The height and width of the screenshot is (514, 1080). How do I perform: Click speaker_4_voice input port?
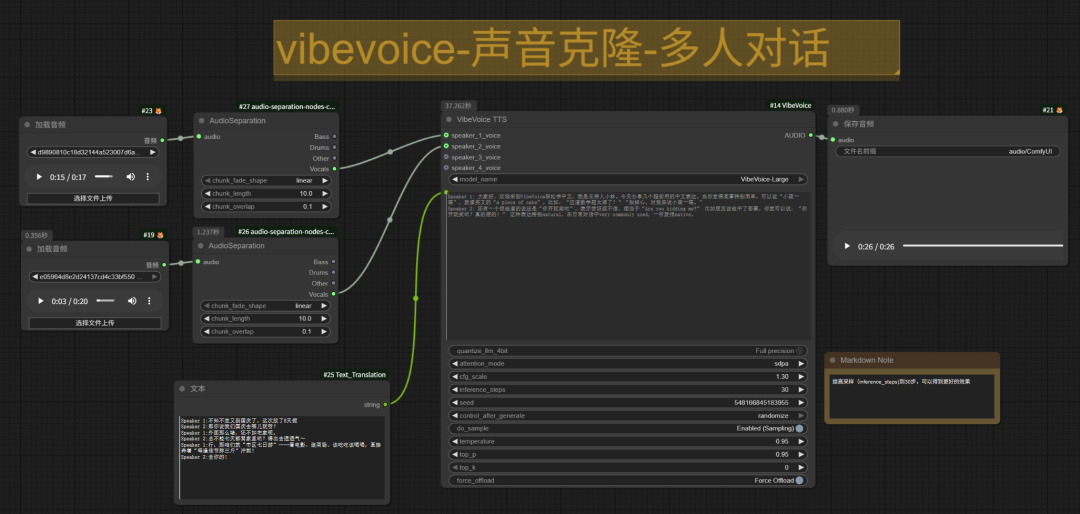[446, 167]
